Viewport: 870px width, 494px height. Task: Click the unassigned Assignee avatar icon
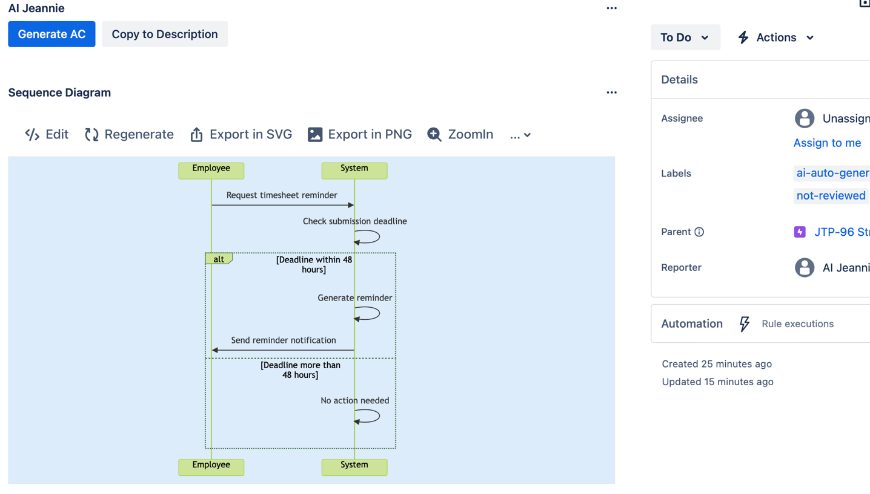(804, 118)
